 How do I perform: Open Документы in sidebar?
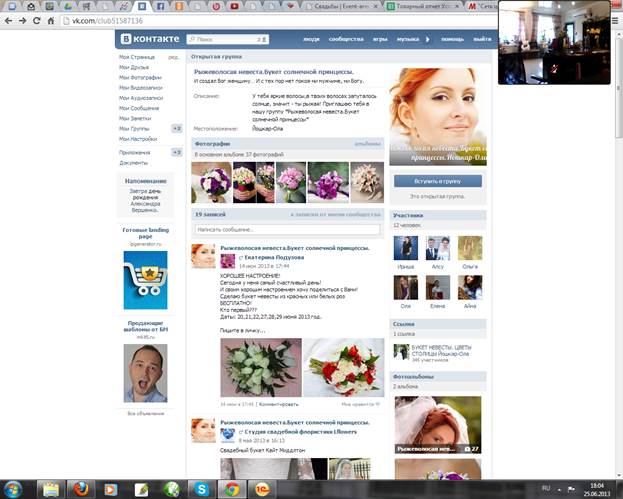(x=134, y=163)
